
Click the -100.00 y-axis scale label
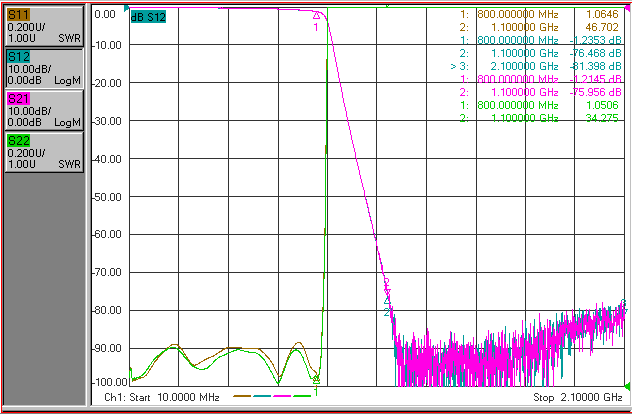click(x=110, y=381)
